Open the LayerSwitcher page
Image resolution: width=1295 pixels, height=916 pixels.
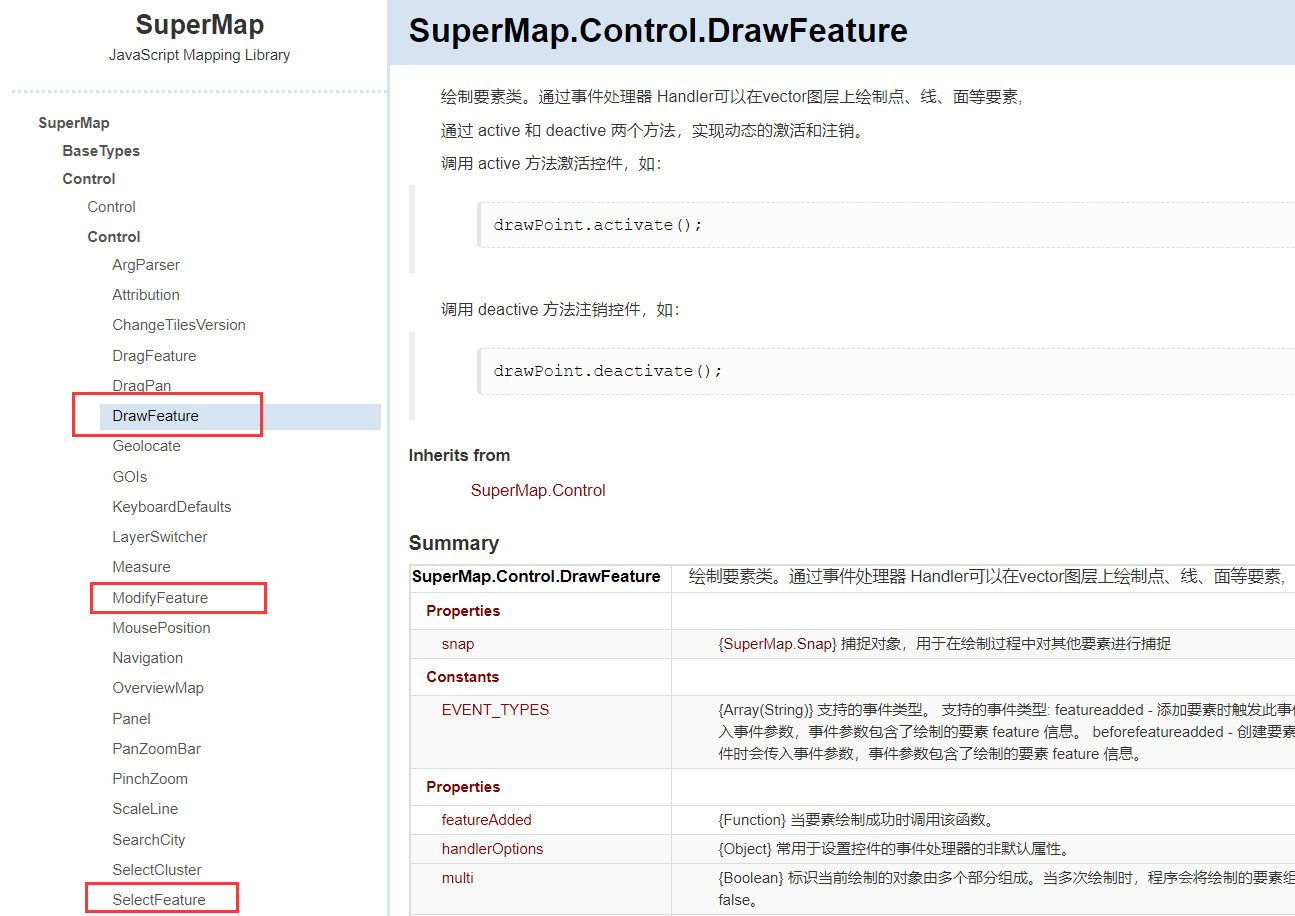point(160,537)
